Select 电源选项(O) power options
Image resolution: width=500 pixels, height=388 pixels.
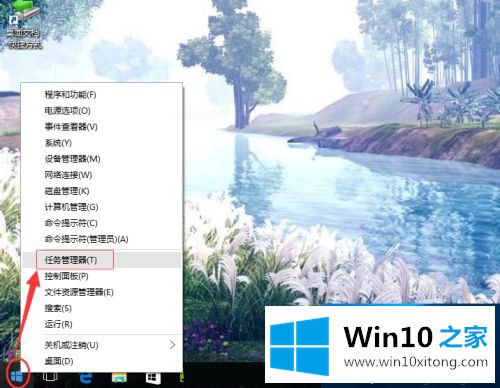102,111
